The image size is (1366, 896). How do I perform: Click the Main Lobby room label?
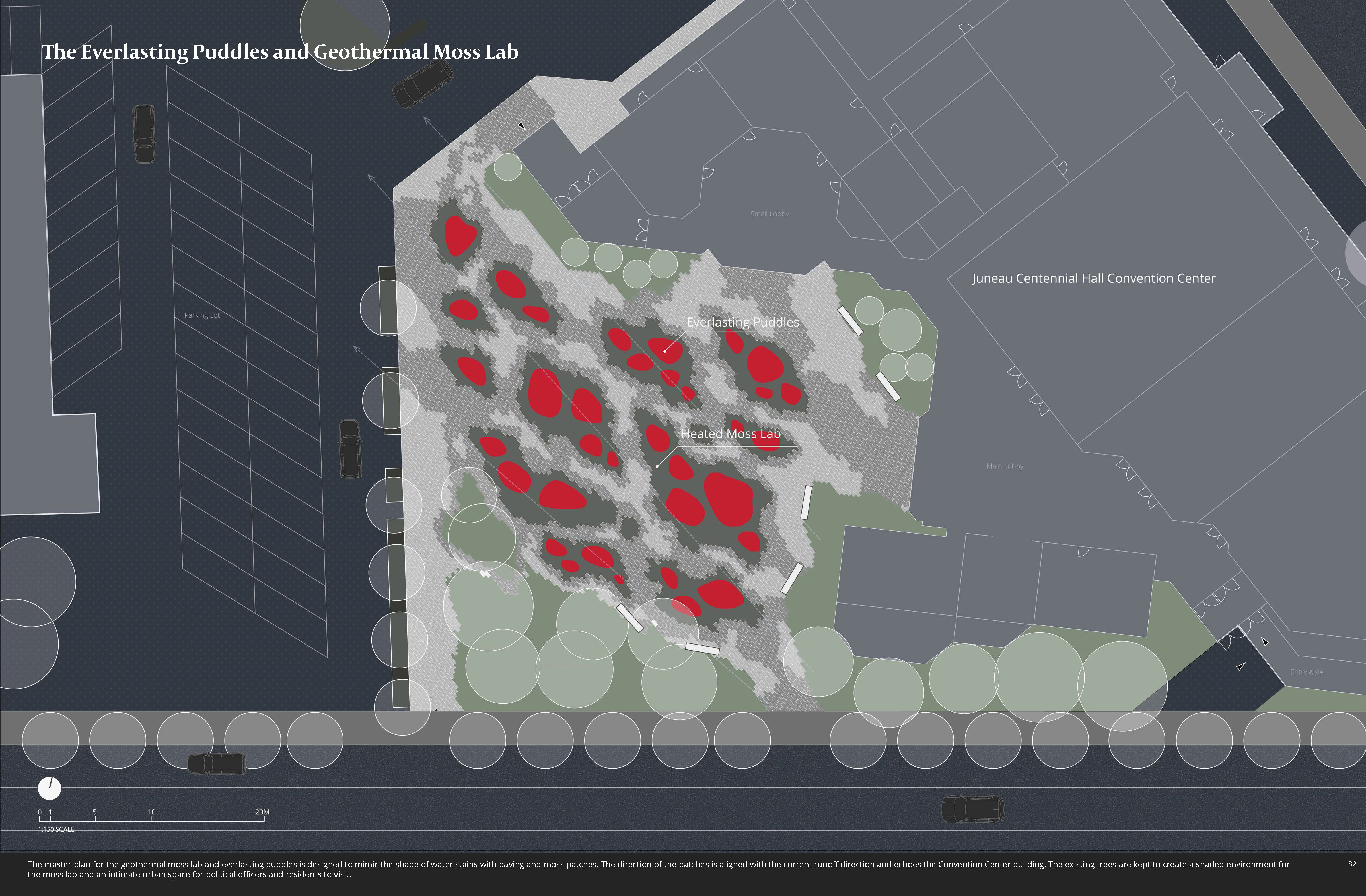pos(1004,466)
